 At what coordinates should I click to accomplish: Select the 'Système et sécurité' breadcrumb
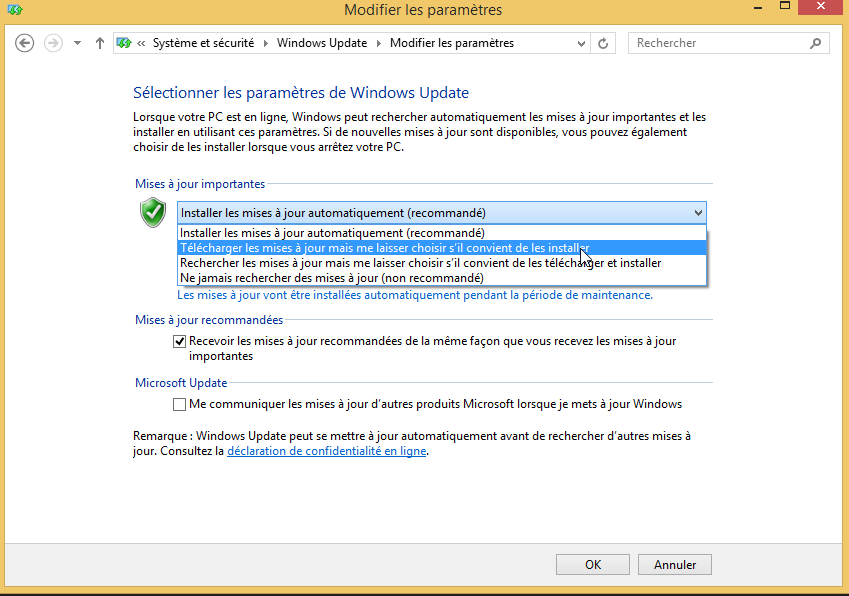point(203,43)
